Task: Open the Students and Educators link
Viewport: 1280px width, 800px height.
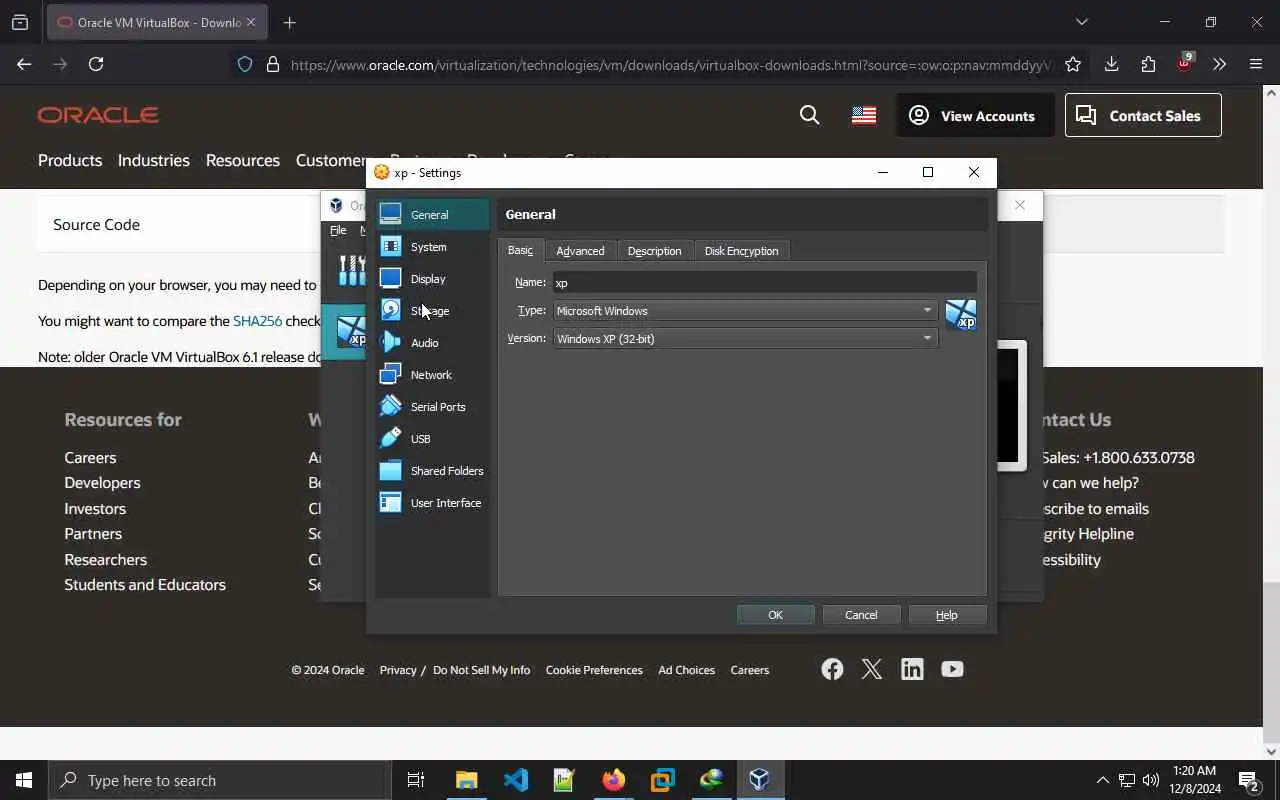Action: pyautogui.click(x=145, y=585)
